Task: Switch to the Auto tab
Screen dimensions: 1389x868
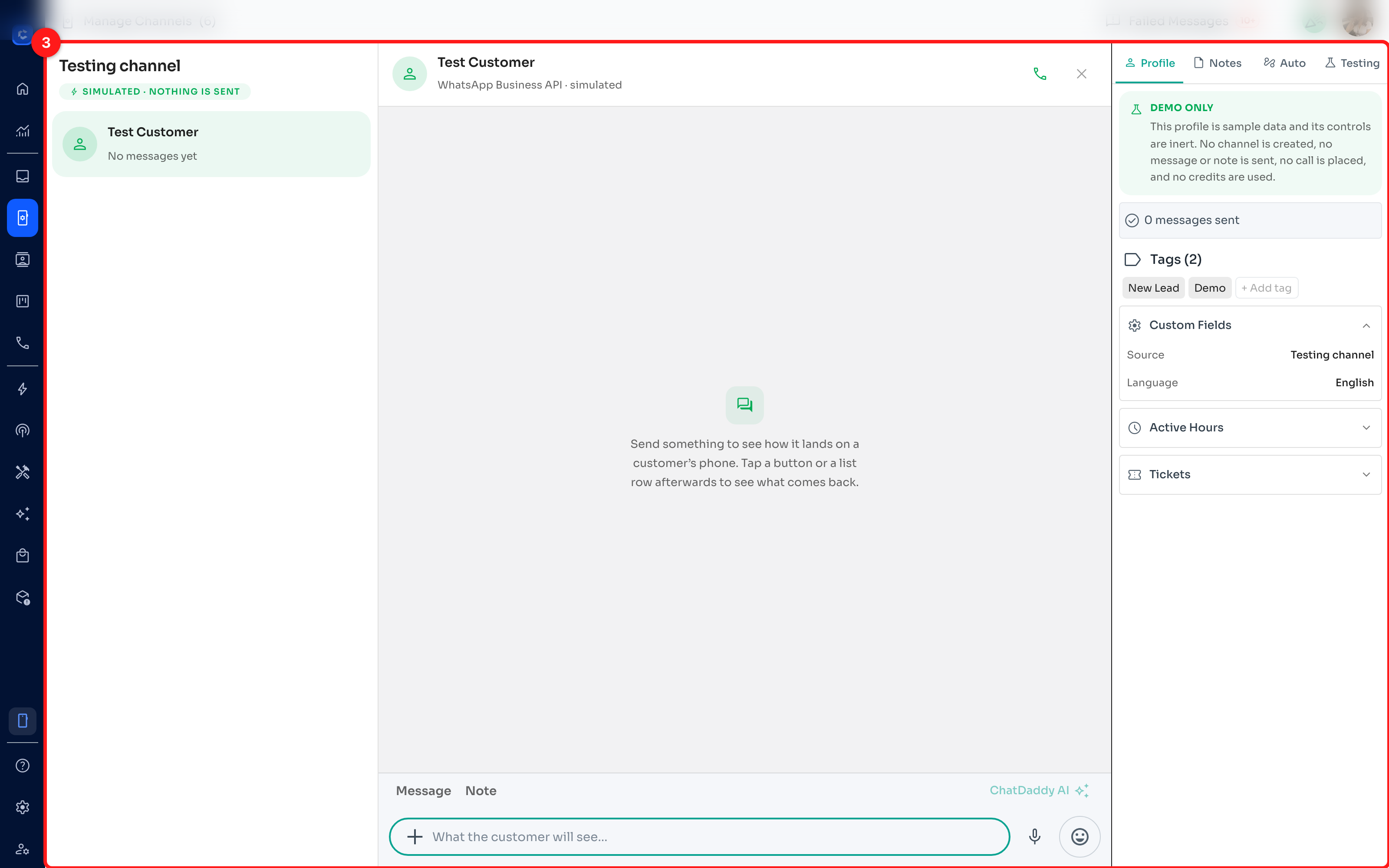Action: pos(1284,63)
